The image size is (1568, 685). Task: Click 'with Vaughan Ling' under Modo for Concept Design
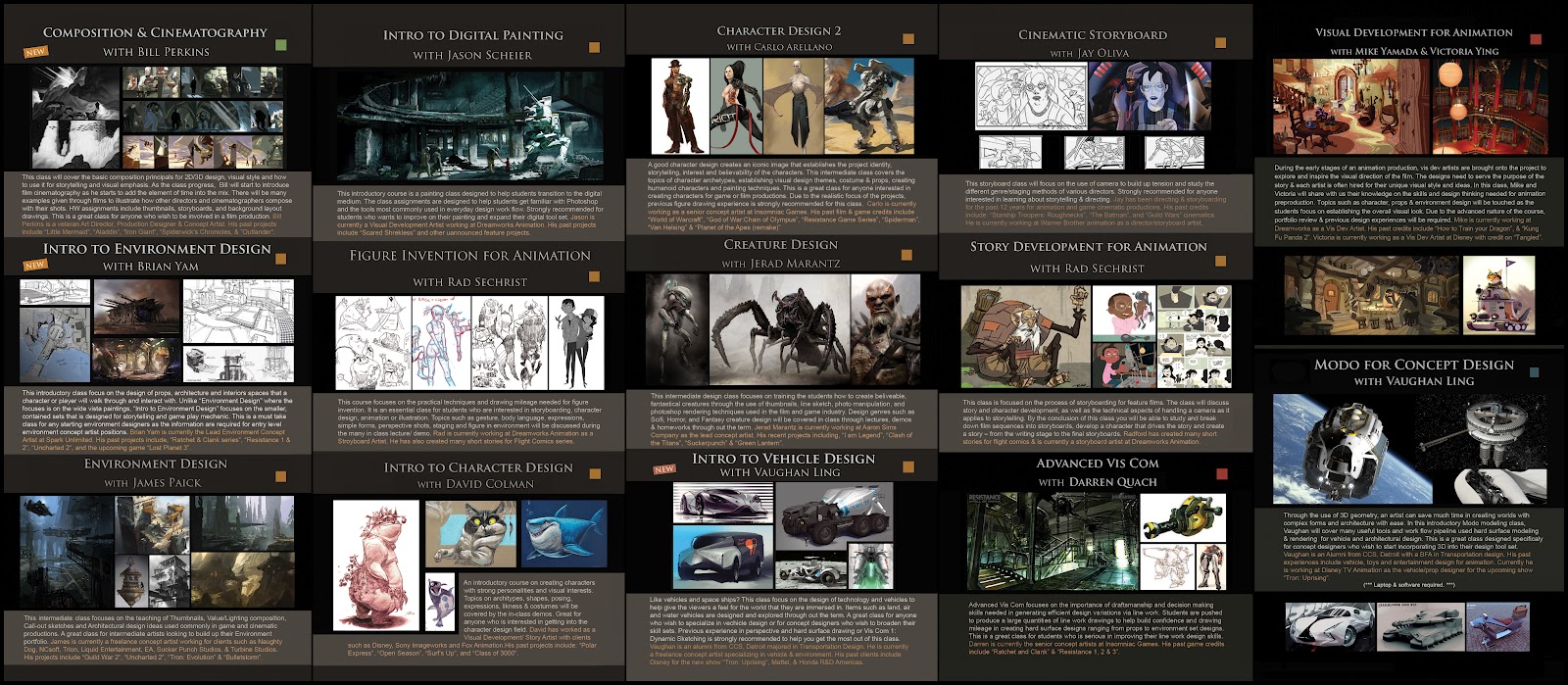1414,381
